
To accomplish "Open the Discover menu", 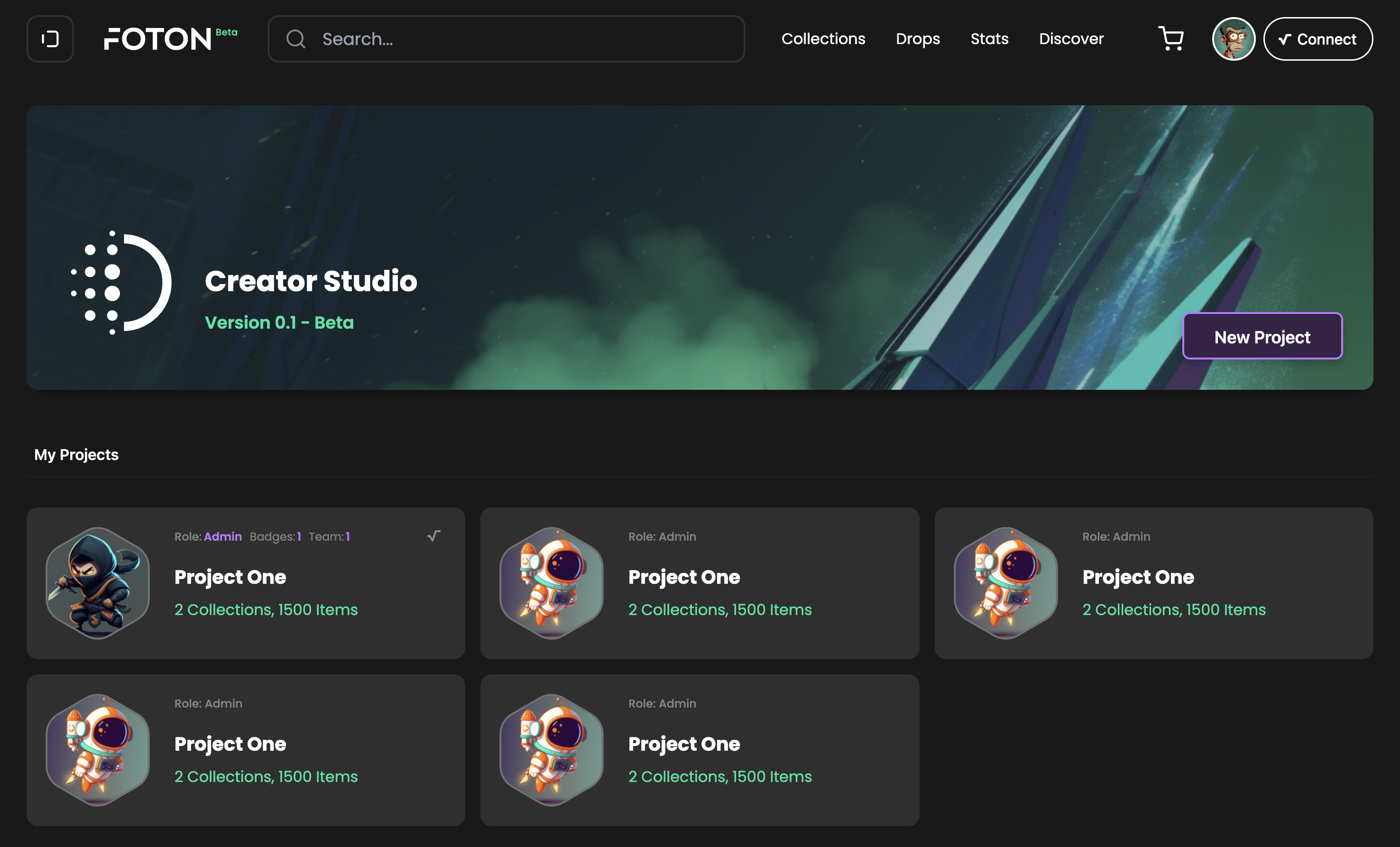I will 1071,38.
